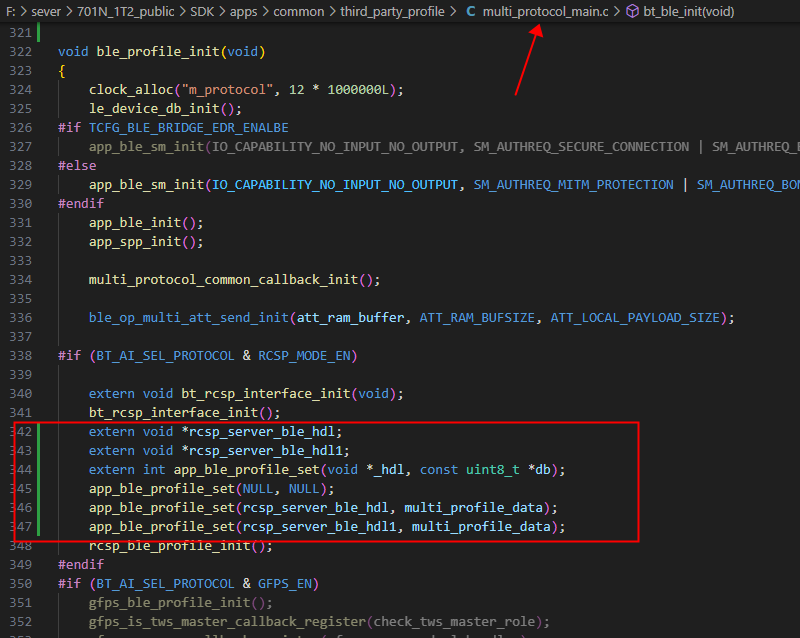Click the app_ble_init call

135,223
